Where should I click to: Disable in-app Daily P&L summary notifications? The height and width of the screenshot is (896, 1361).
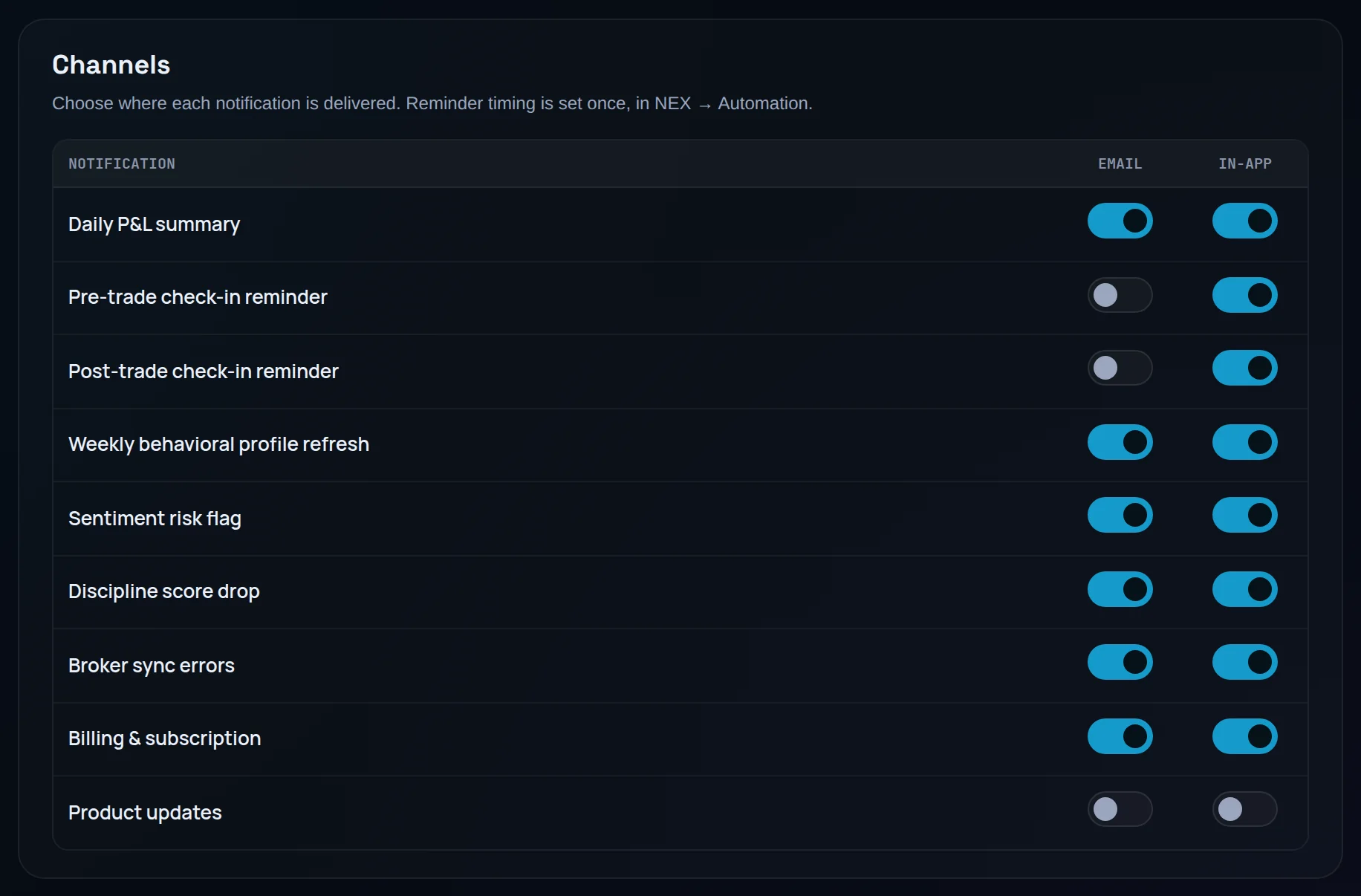(x=1244, y=221)
